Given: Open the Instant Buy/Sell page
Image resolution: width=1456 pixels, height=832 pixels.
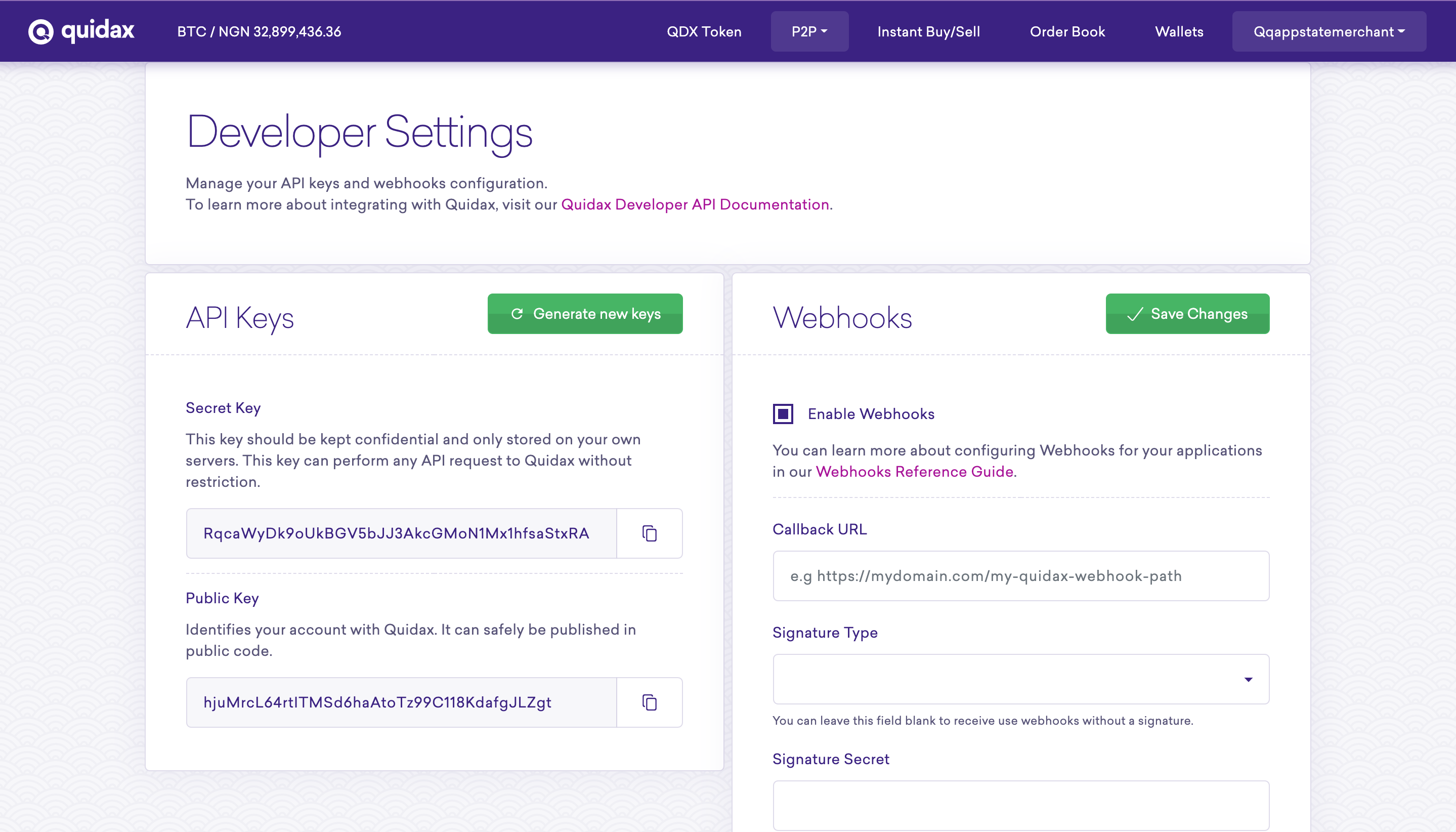Looking at the screenshot, I should point(928,31).
